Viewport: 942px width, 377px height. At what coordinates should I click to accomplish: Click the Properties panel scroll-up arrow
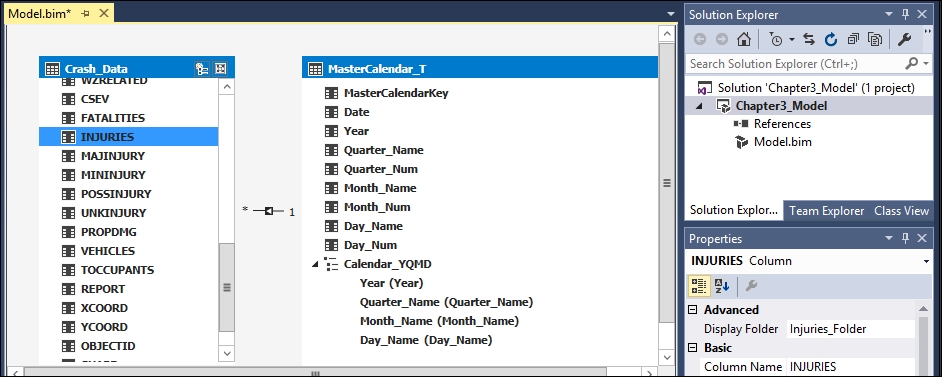pos(925,308)
